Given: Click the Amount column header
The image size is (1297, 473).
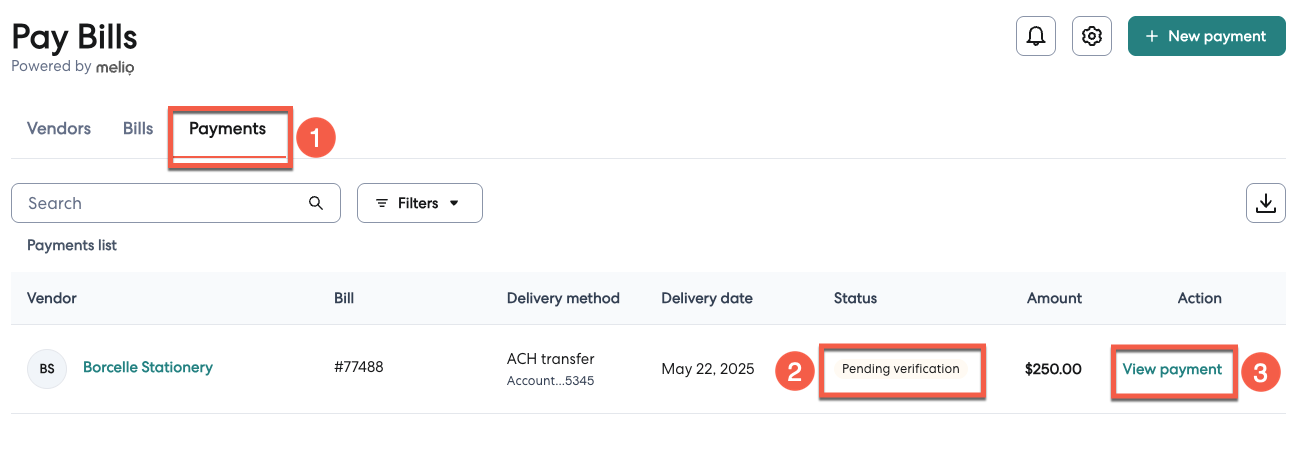Looking at the screenshot, I should tap(1054, 298).
